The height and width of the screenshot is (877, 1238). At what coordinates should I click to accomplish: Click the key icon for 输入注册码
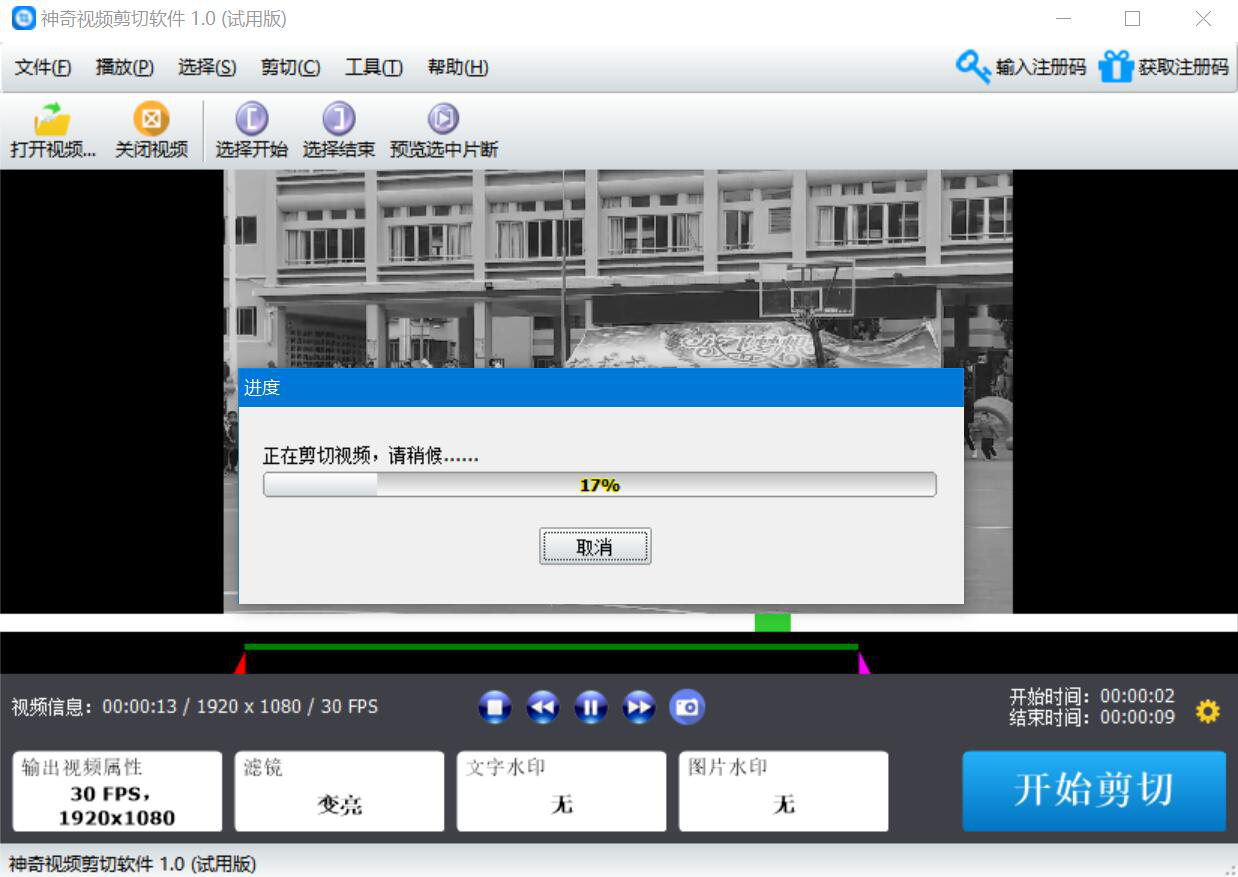pos(972,67)
